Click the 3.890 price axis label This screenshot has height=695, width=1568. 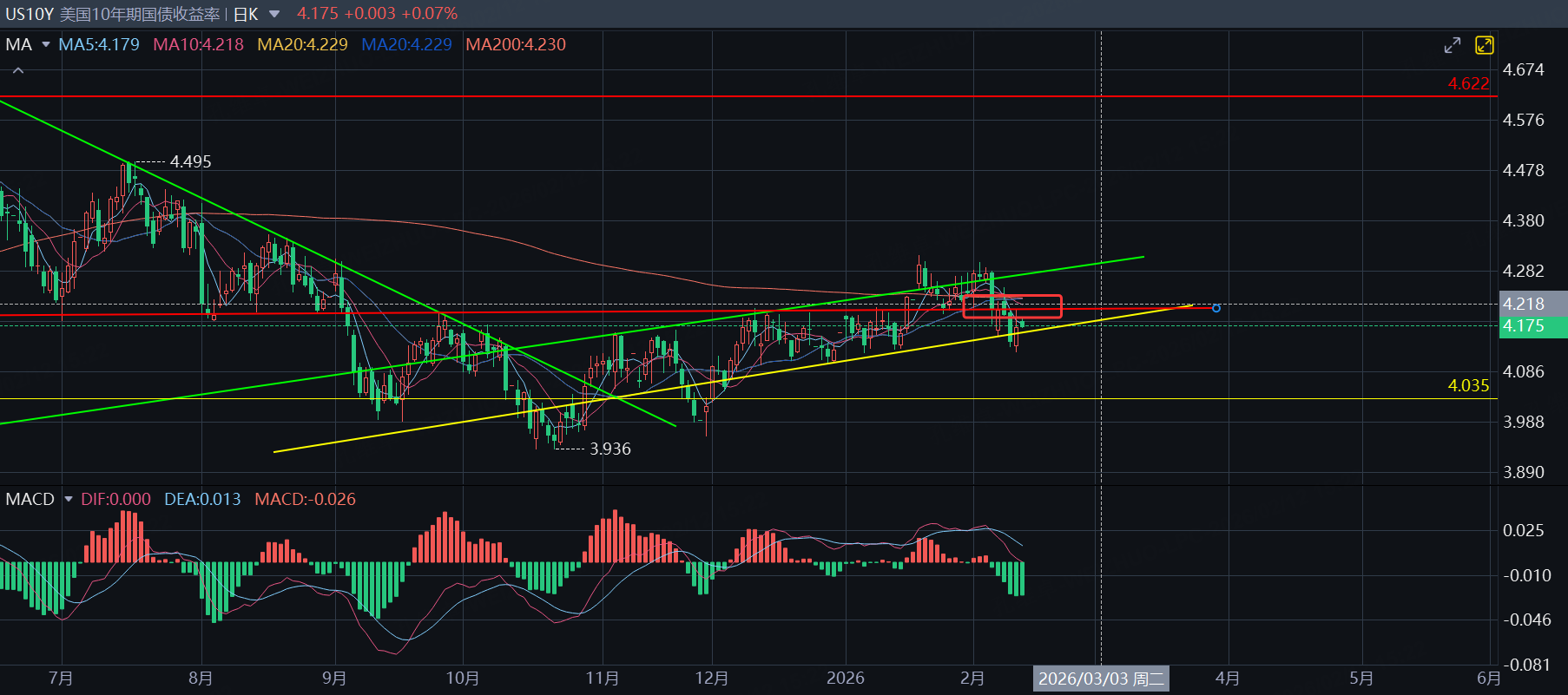pyautogui.click(x=1524, y=472)
